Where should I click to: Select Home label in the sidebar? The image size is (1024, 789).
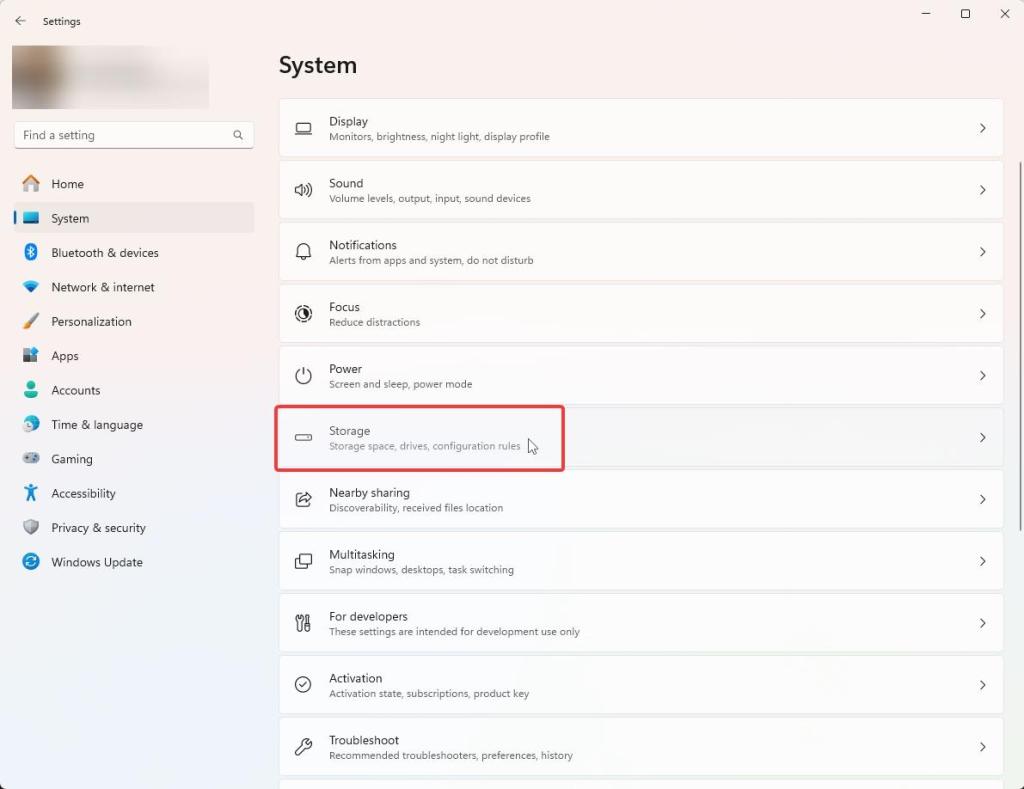pos(67,184)
